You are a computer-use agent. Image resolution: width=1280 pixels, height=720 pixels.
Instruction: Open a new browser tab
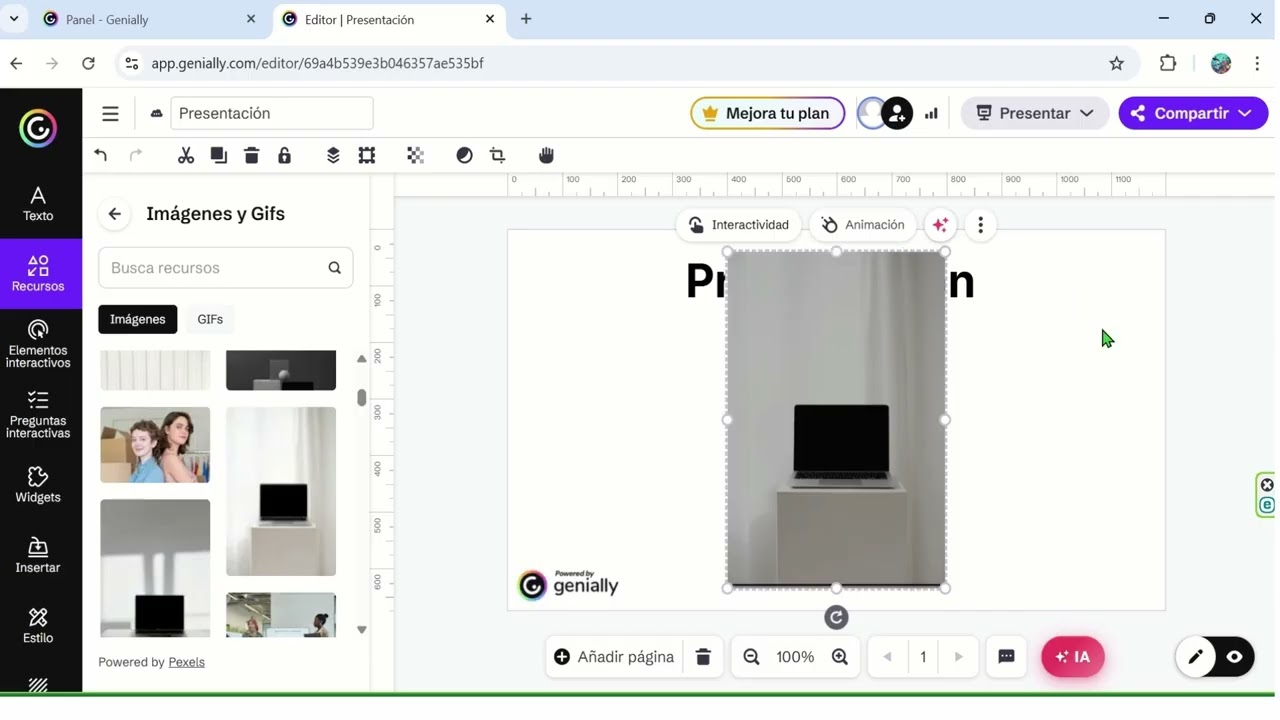coord(526,19)
